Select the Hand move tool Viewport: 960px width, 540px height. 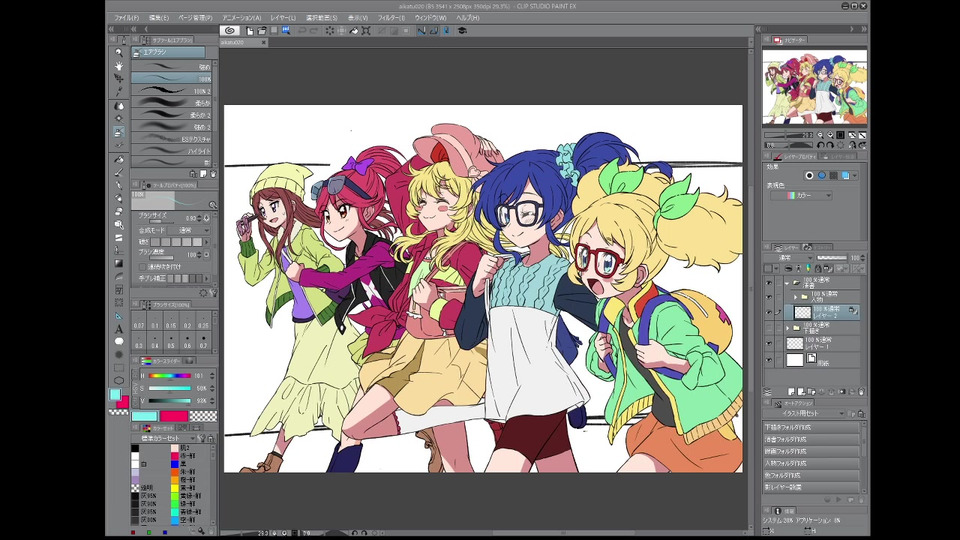point(119,66)
